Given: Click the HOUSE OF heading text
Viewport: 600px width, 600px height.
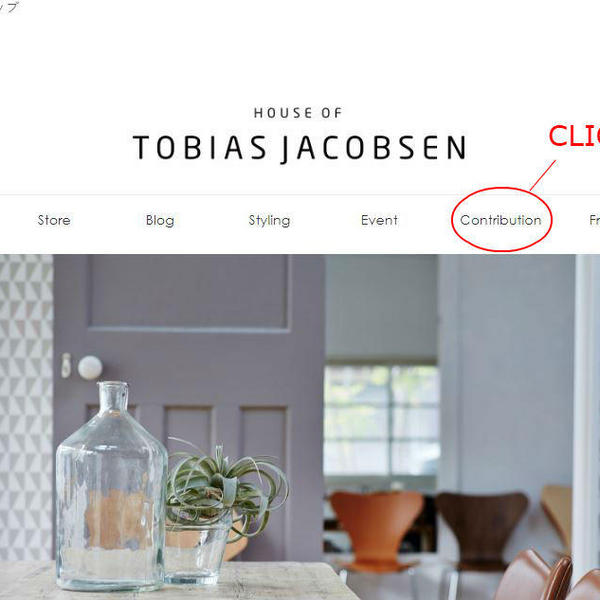Looking at the screenshot, I should point(298,113).
